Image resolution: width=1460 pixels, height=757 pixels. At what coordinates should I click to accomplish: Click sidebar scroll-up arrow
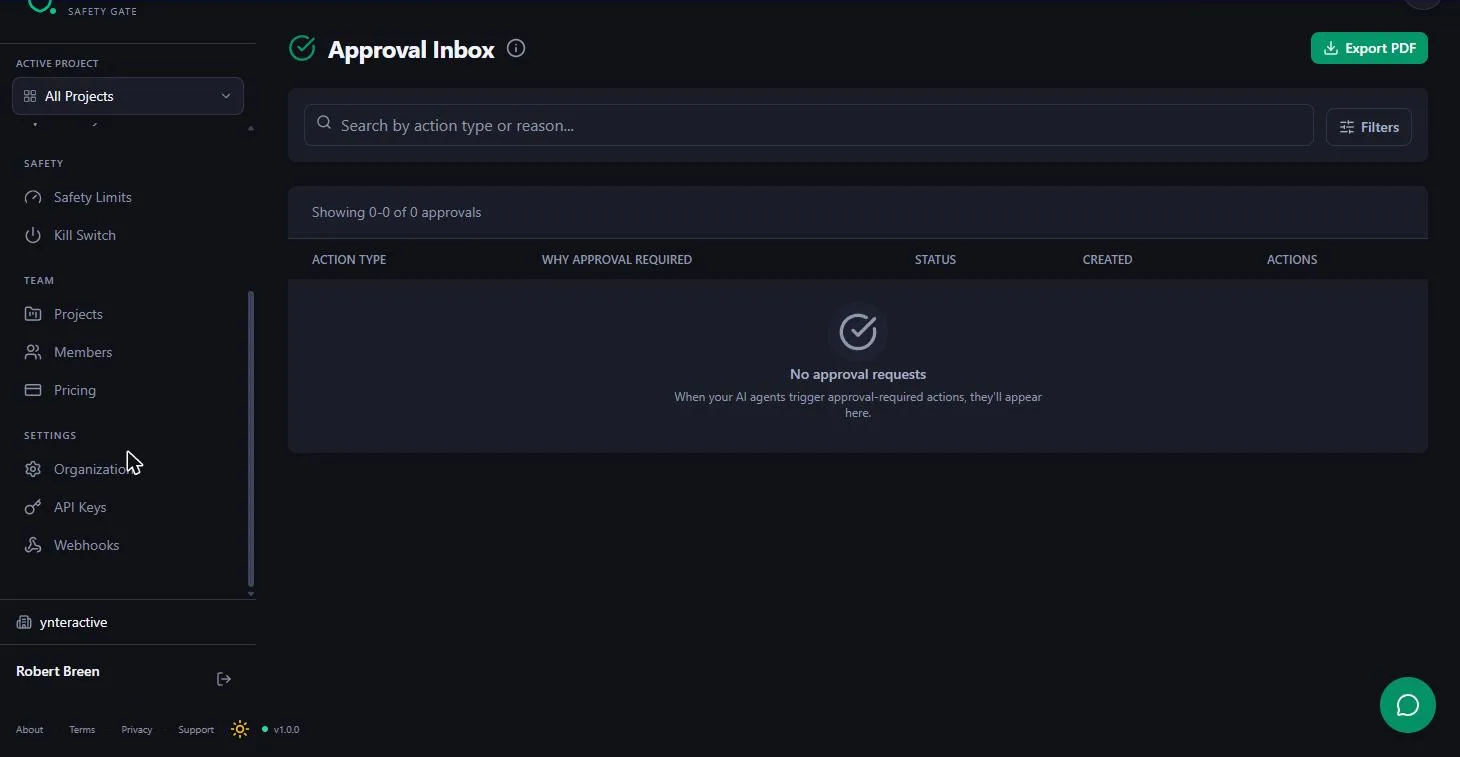250,128
